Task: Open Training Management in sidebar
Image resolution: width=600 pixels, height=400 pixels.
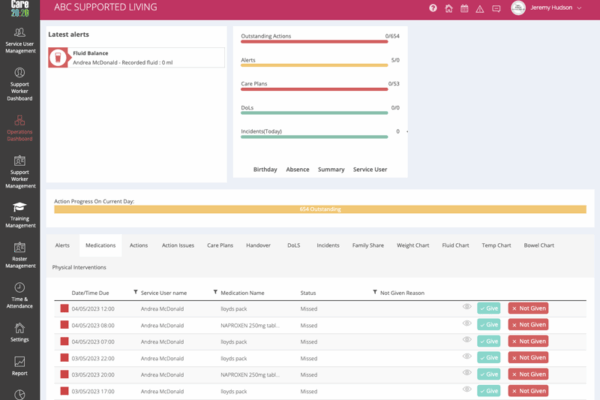Action: tap(20, 216)
